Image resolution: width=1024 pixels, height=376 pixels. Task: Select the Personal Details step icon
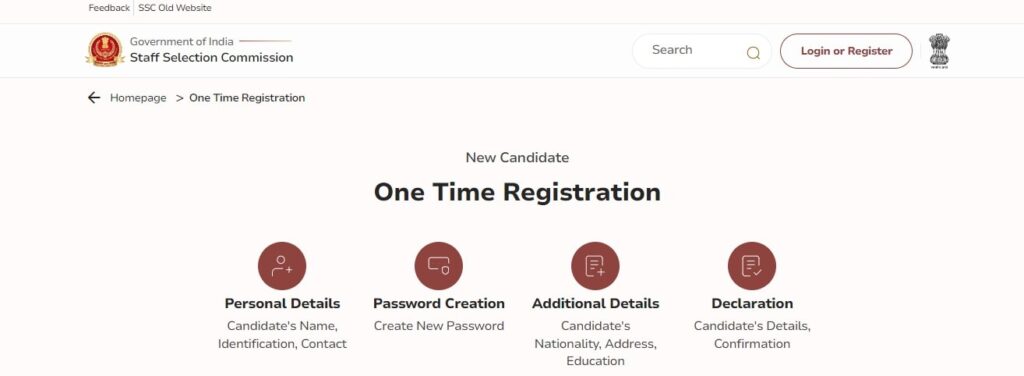click(x=282, y=266)
